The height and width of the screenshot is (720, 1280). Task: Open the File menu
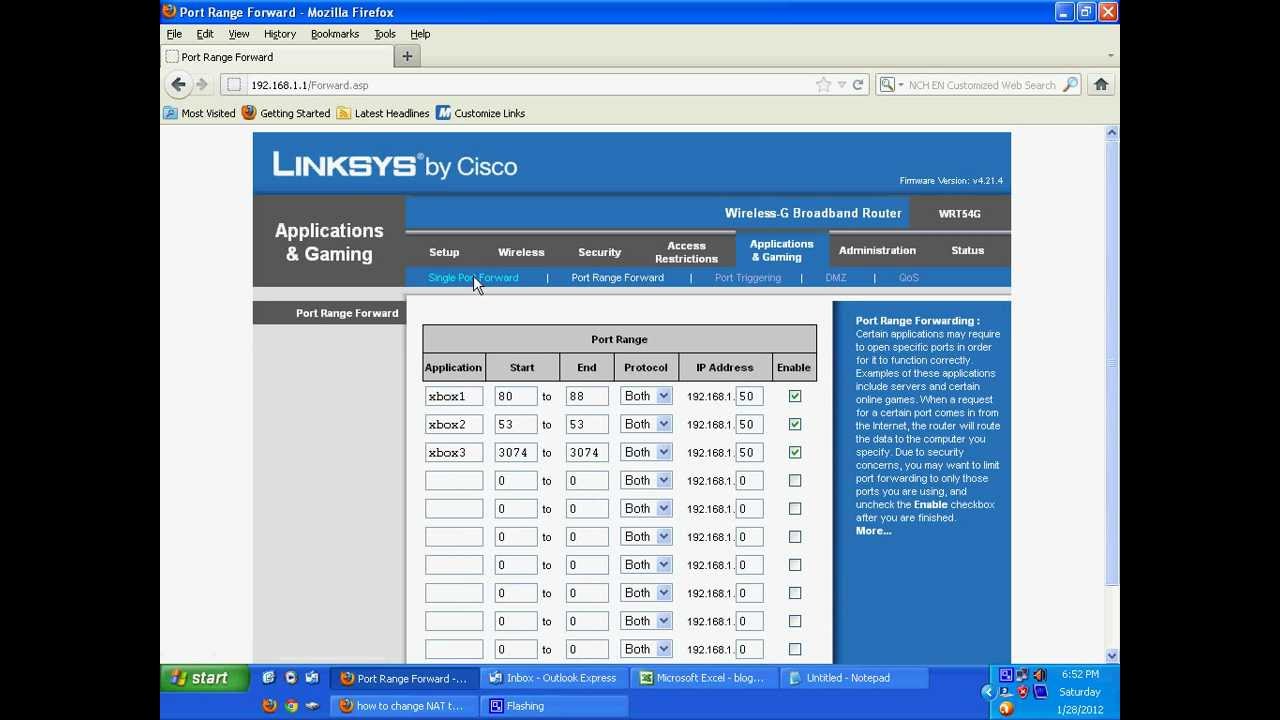coord(174,34)
